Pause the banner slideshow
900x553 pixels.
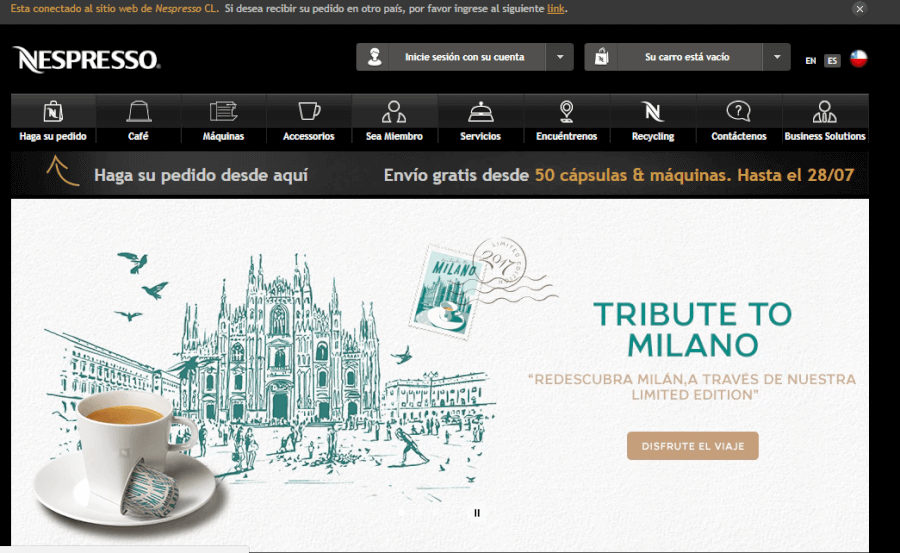(x=477, y=513)
